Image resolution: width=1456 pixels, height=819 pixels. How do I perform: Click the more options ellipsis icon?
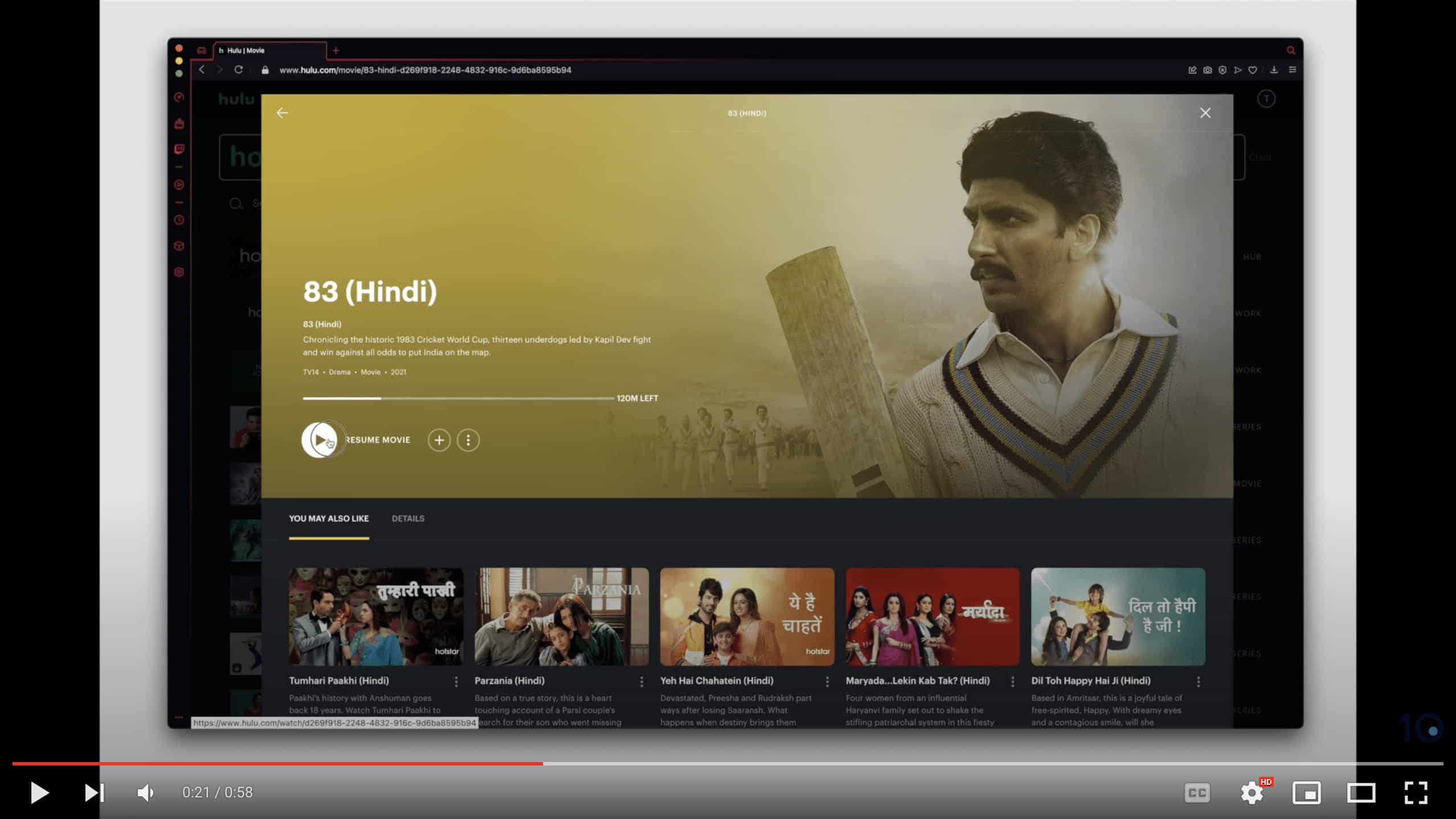[467, 440]
